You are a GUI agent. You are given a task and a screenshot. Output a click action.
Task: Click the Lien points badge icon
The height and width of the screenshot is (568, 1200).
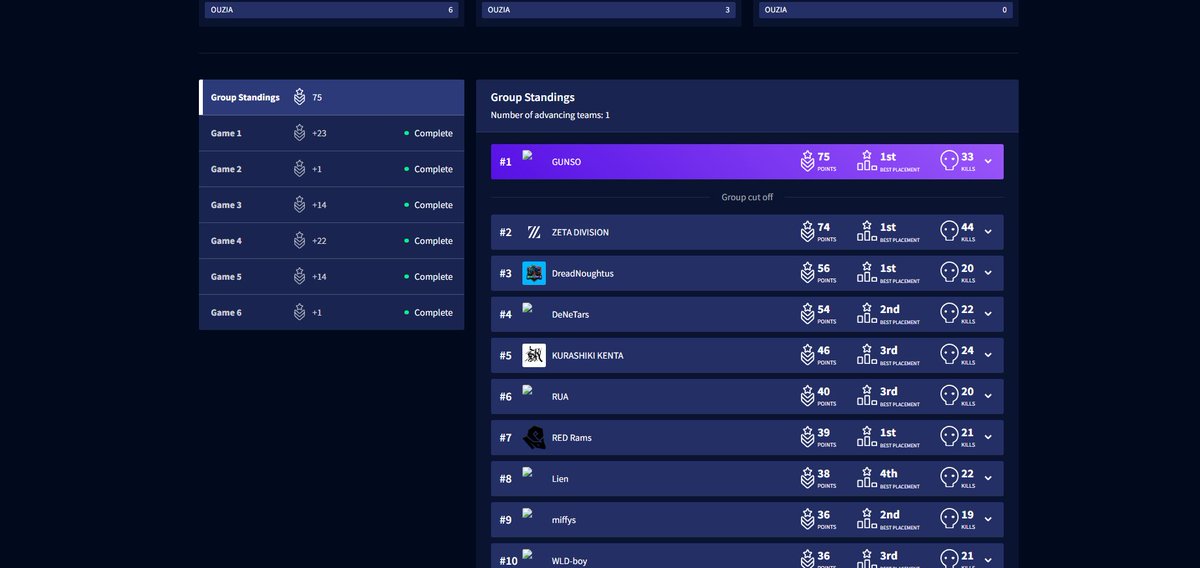point(807,478)
